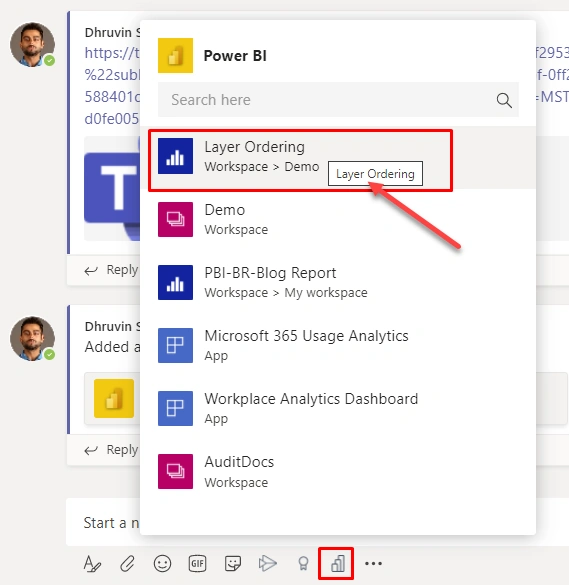This screenshot has width=569, height=585.
Task: Select the PBI-BR-Blog Report item
Action: tap(338, 283)
